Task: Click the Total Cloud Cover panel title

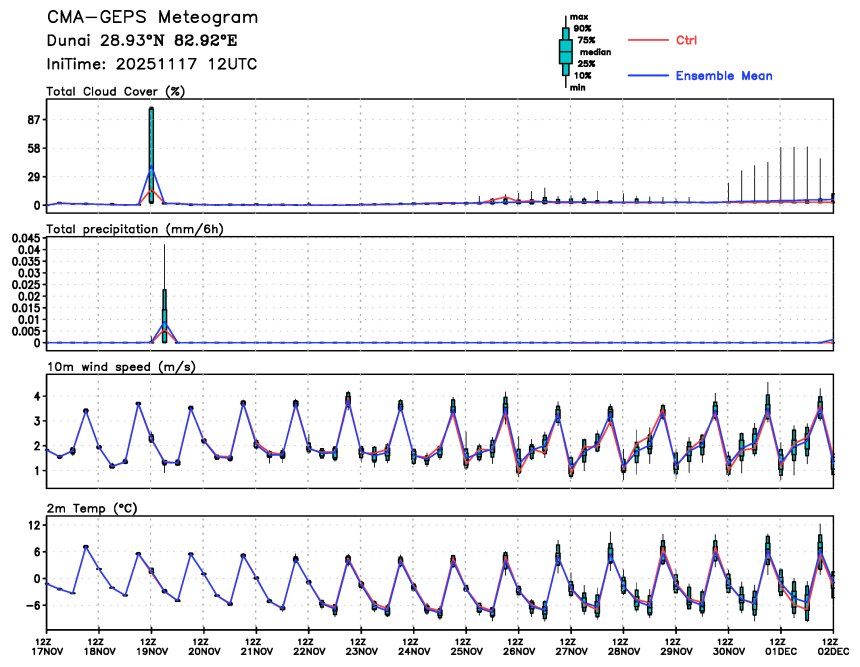Action: pos(116,91)
